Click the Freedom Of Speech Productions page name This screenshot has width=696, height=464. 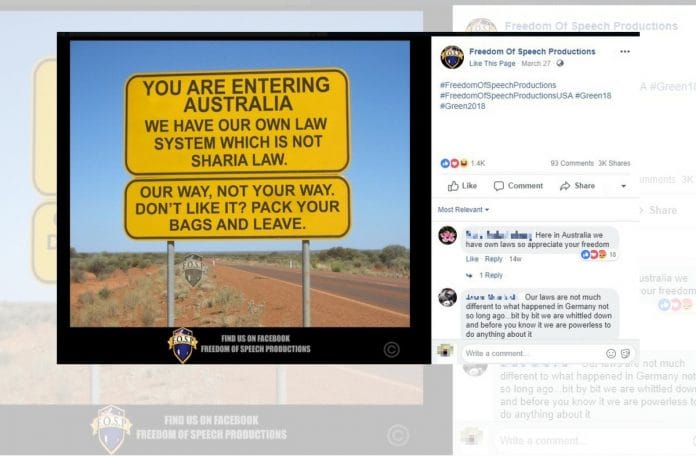[x=532, y=52]
